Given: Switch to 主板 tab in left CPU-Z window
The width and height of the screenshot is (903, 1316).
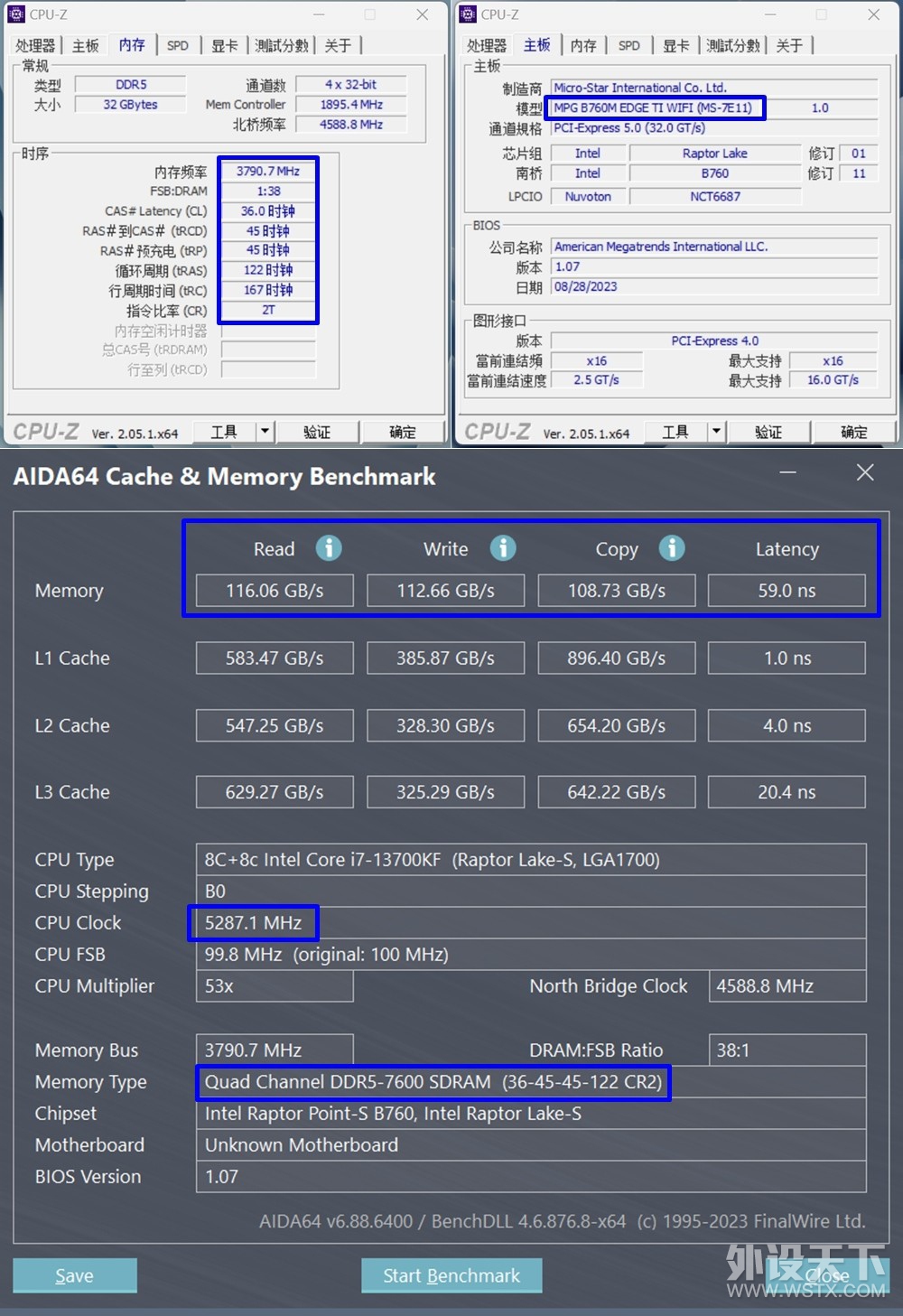Looking at the screenshot, I should pyautogui.click(x=86, y=45).
